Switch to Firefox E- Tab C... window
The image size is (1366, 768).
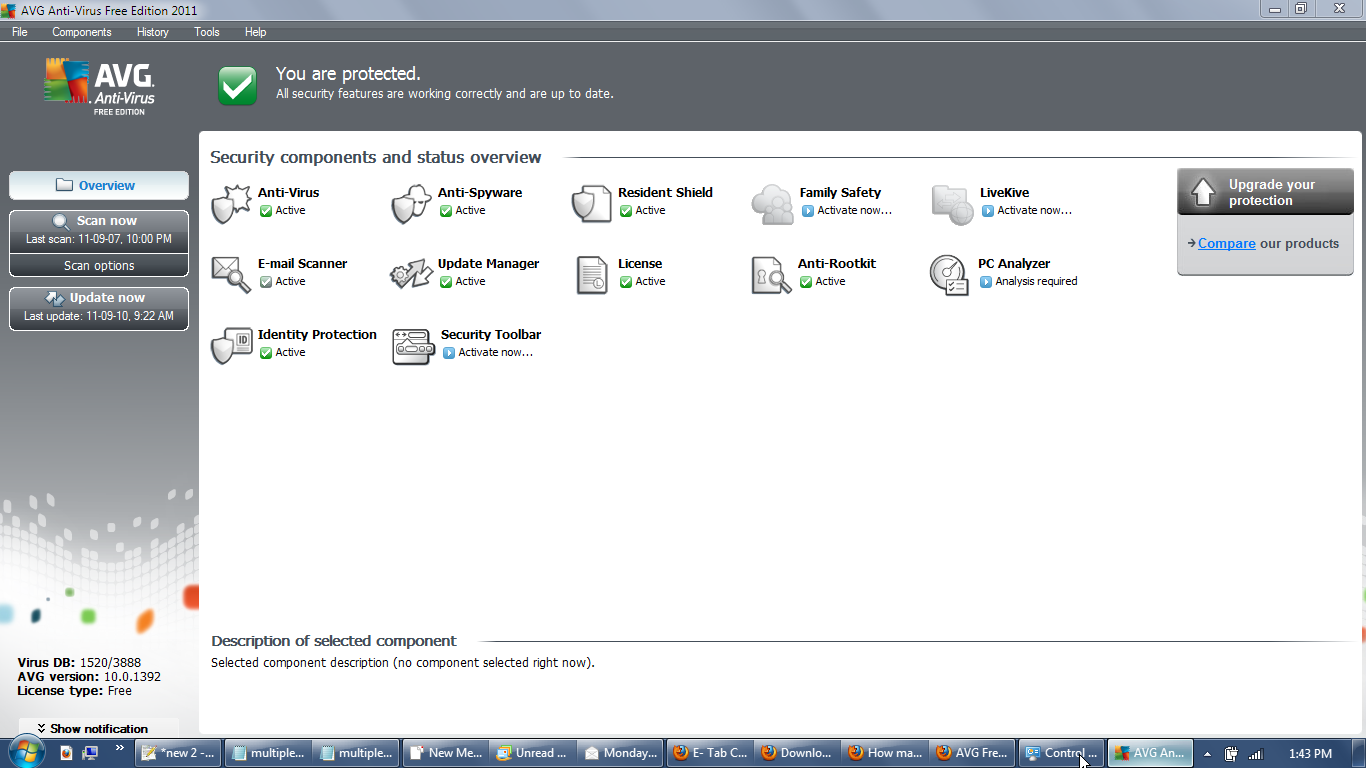[x=709, y=753]
